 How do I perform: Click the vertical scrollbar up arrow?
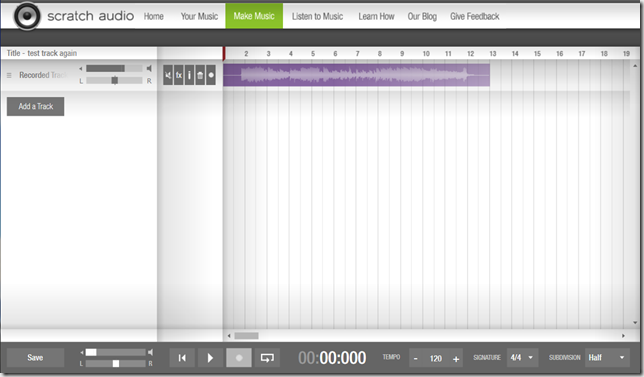pos(635,66)
